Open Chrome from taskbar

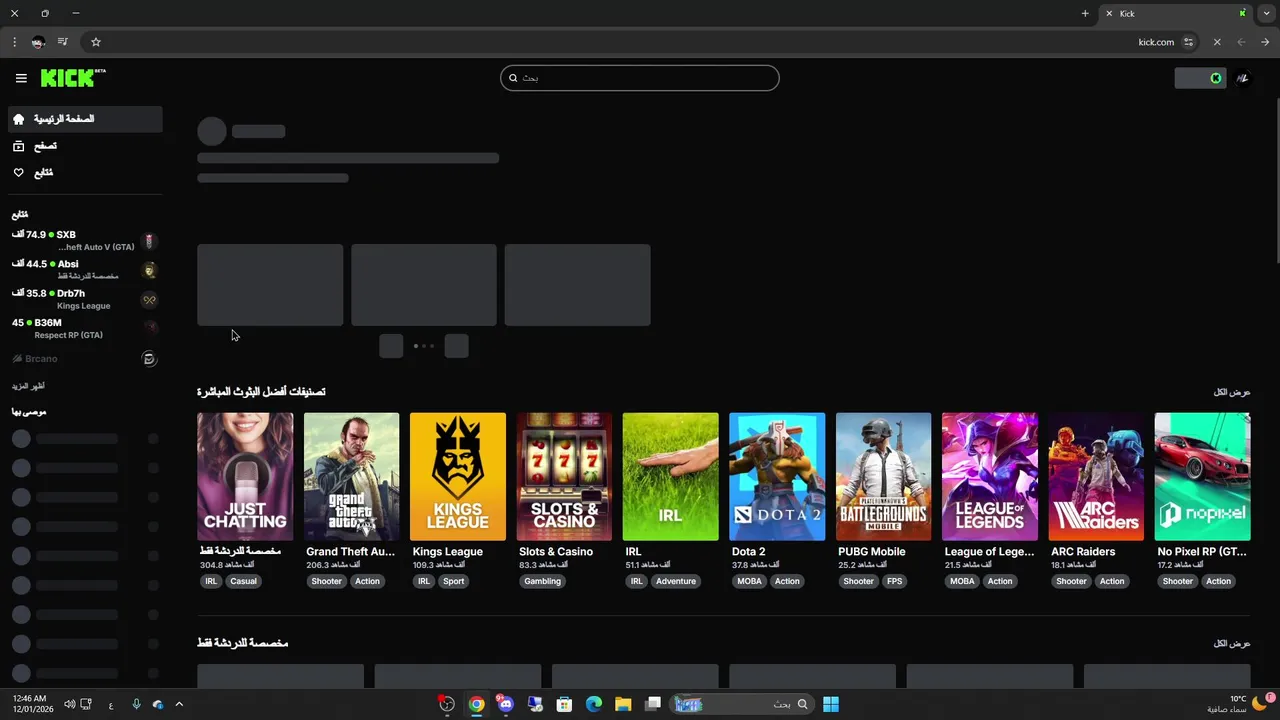click(x=477, y=704)
